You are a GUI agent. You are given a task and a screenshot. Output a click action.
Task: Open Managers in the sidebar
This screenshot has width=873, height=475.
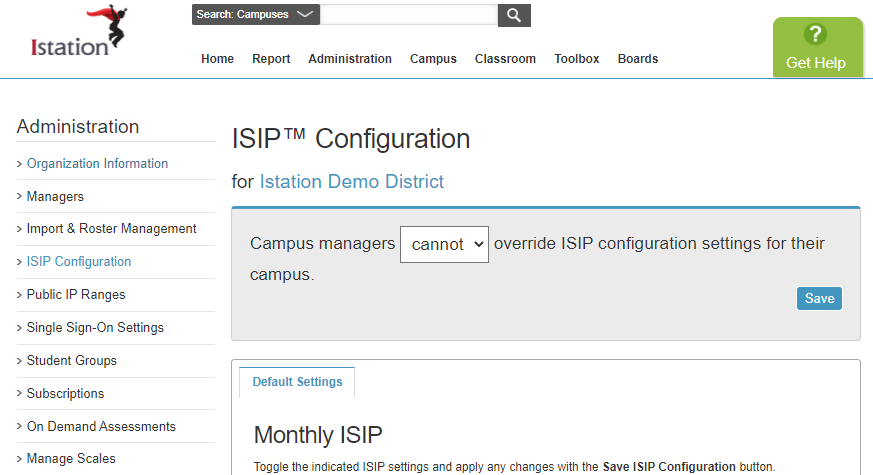point(55,197)
